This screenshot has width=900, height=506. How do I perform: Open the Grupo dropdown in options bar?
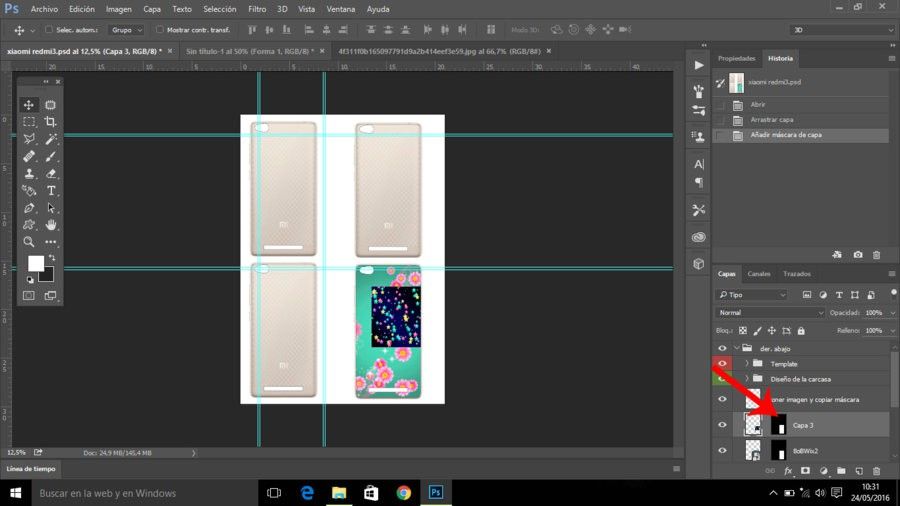click(x=126, y=30)
